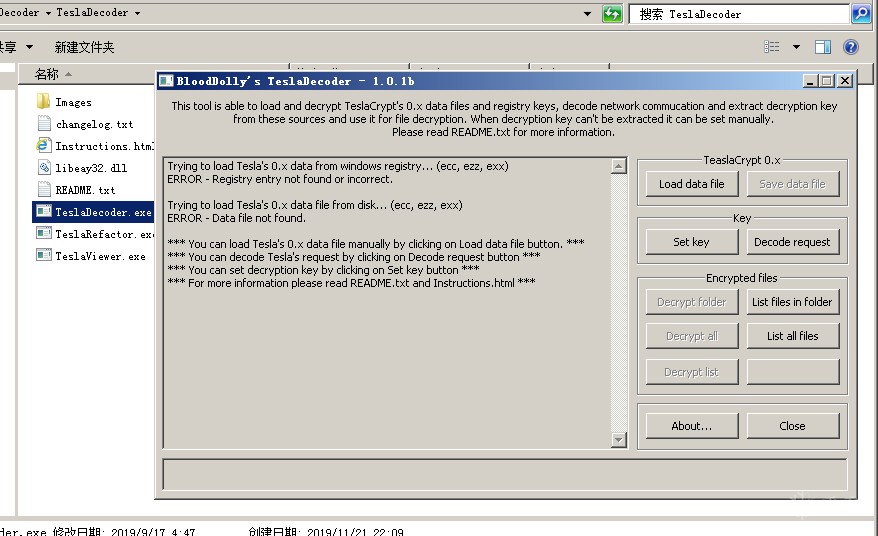Click the 新建文件夹 toolbar button

85,47
